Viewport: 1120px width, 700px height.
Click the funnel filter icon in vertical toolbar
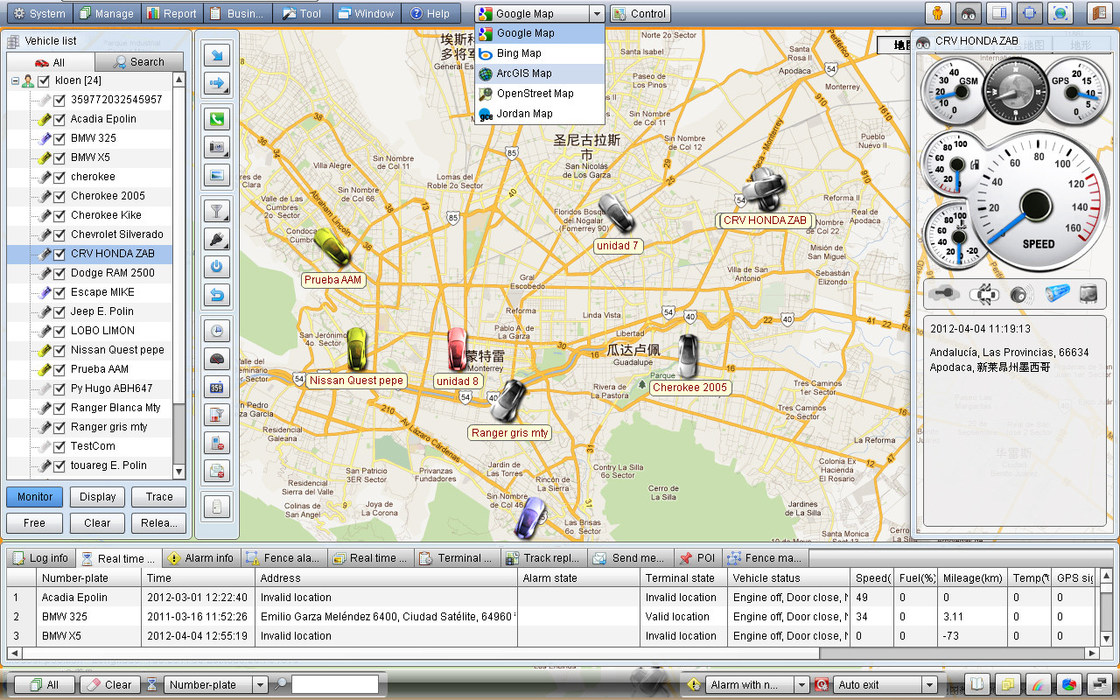click(x=217, y=210)
